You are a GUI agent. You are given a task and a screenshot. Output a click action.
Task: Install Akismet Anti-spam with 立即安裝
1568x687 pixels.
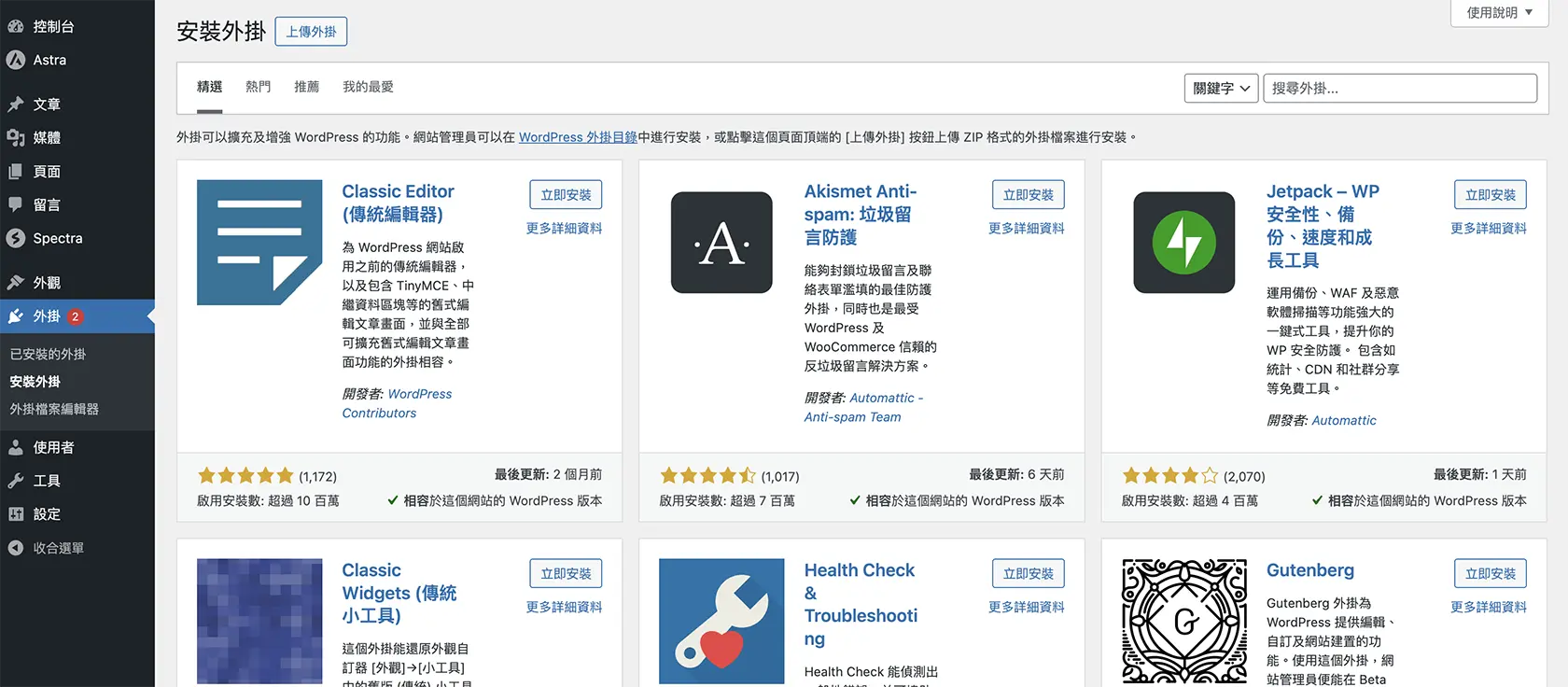point(1029,194)
